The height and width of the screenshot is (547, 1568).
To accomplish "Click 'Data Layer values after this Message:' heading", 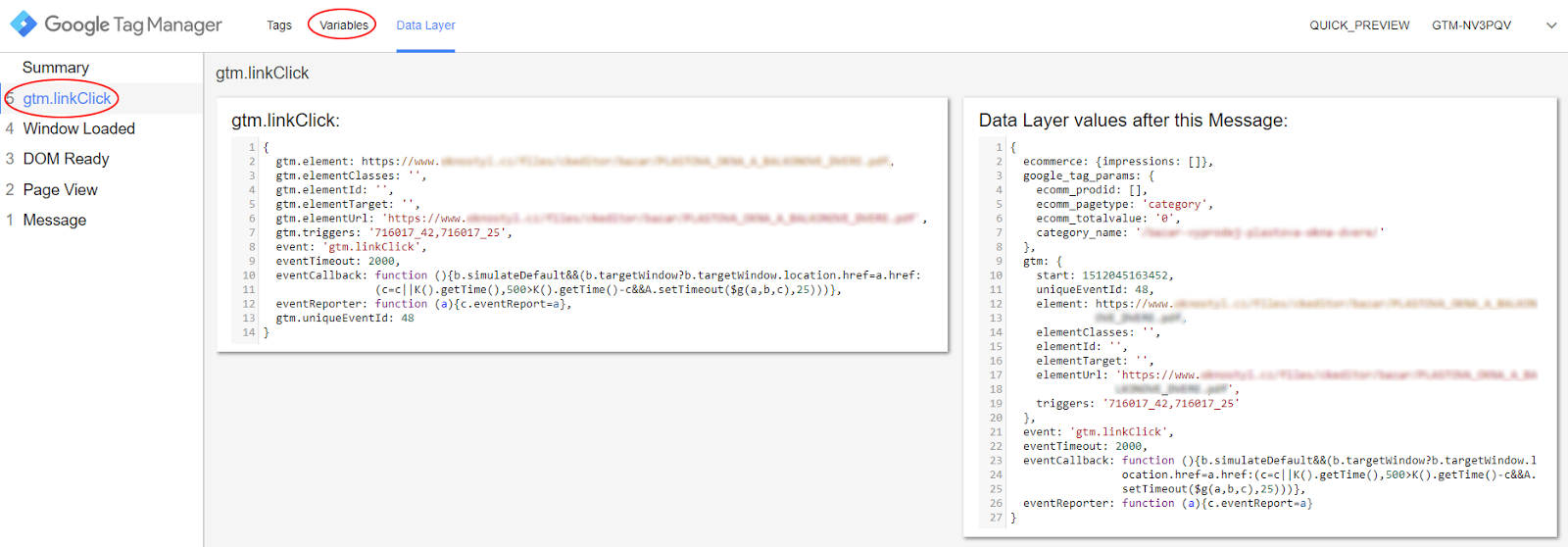I will click(x=1133, y=121).
